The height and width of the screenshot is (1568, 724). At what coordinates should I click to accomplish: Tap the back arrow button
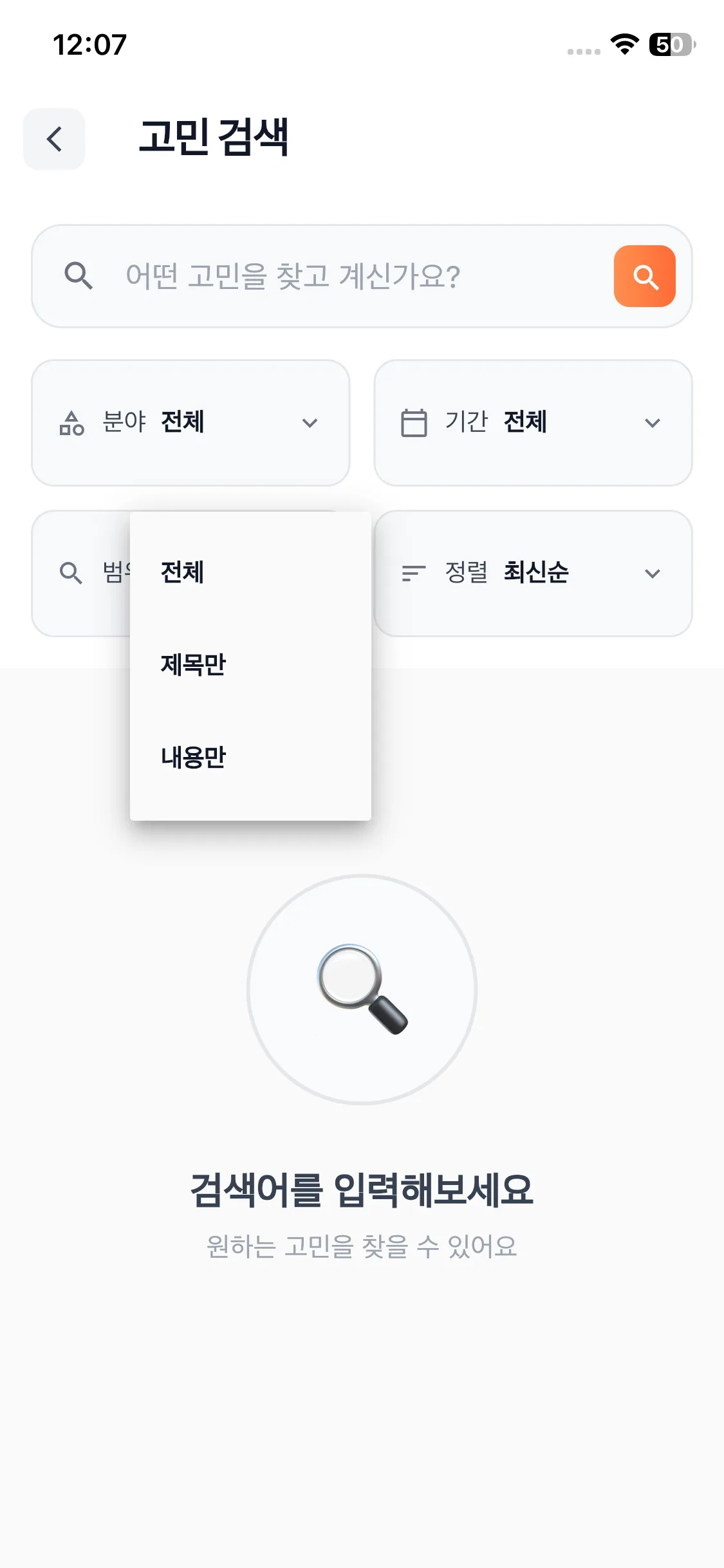(54, 139)
